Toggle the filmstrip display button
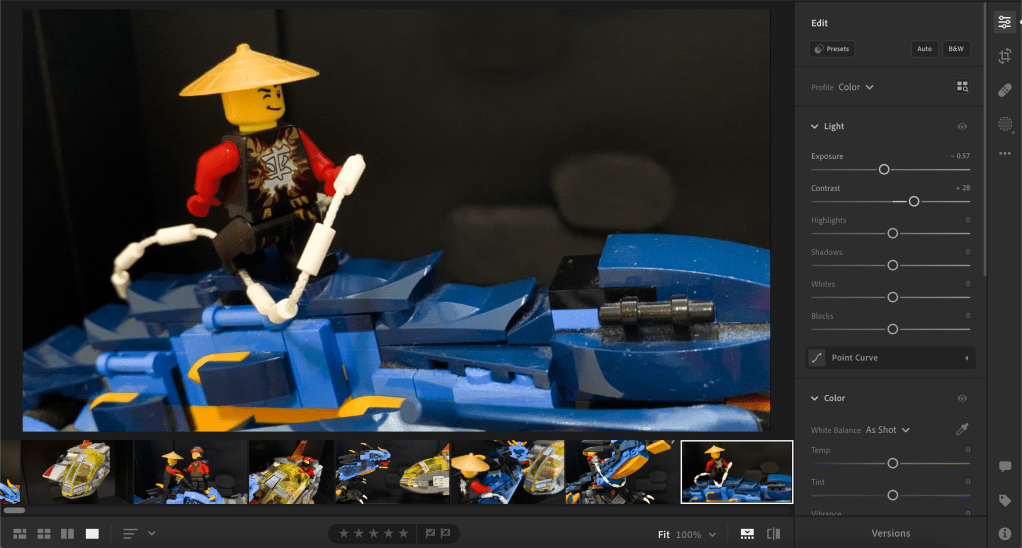The height and width of the screenshot is (548, 1022). coord(747,534)
